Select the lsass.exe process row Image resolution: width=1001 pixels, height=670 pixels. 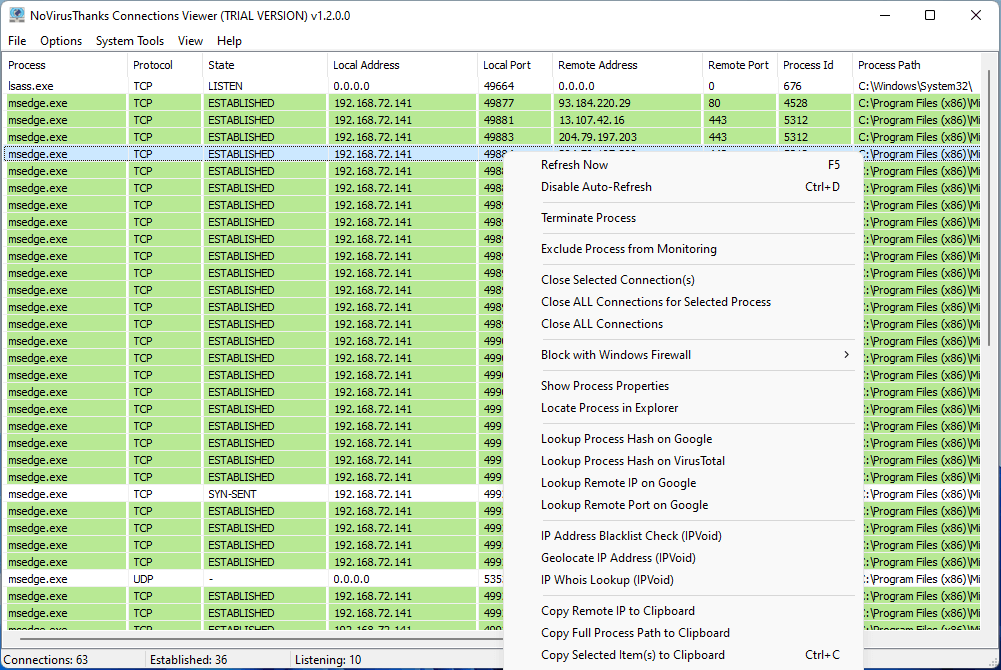(492, 86)
